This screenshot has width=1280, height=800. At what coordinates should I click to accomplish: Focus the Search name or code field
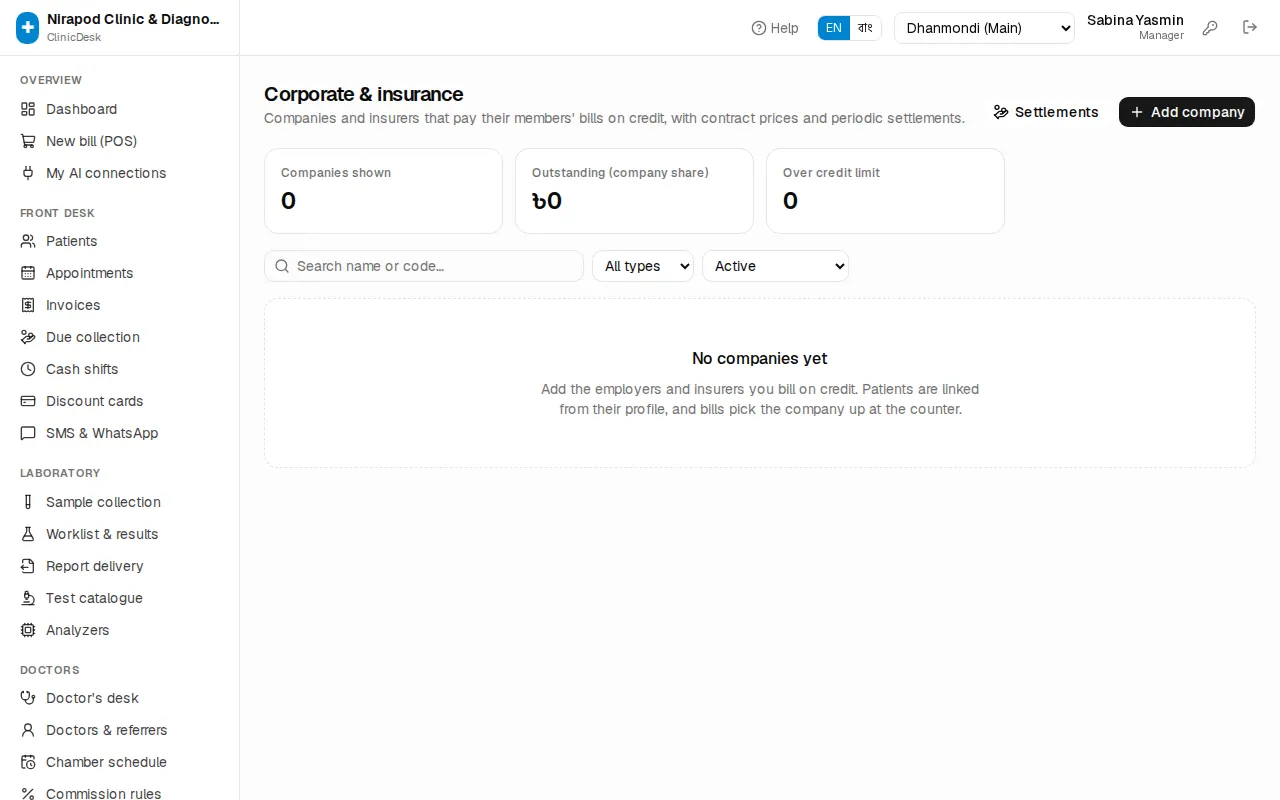(x=424, y=266)
